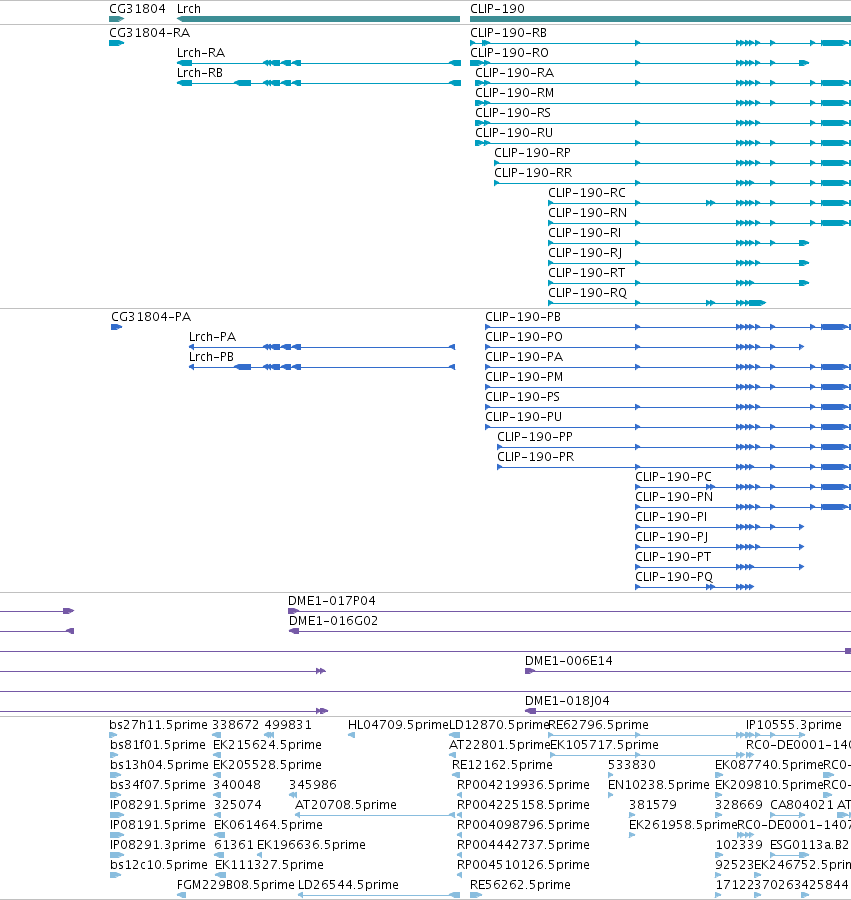The width and height of the screenshot is (851, 900).
Task: Select transcript CLIP-190-RI
Action: click(584, 233)
